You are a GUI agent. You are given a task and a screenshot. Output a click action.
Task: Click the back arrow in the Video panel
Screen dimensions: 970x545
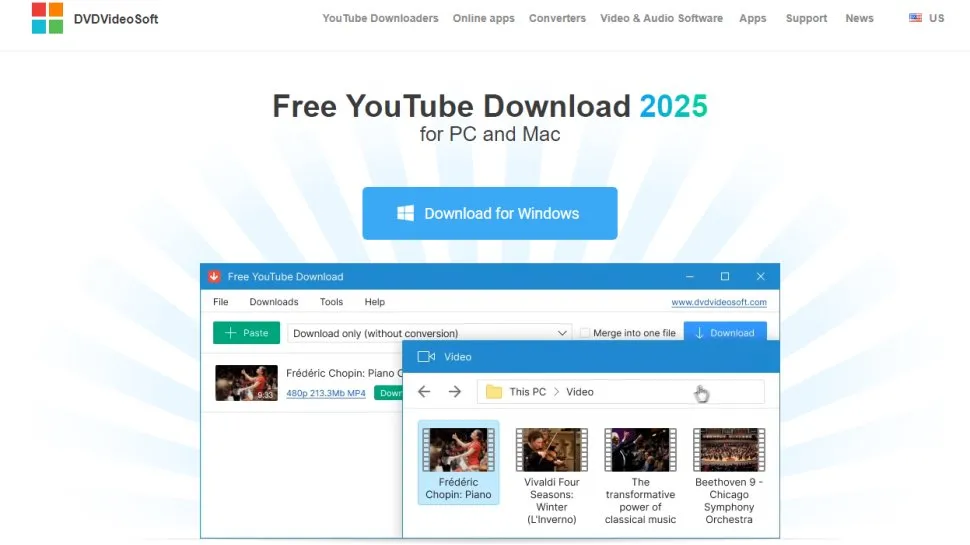point(424,392)
